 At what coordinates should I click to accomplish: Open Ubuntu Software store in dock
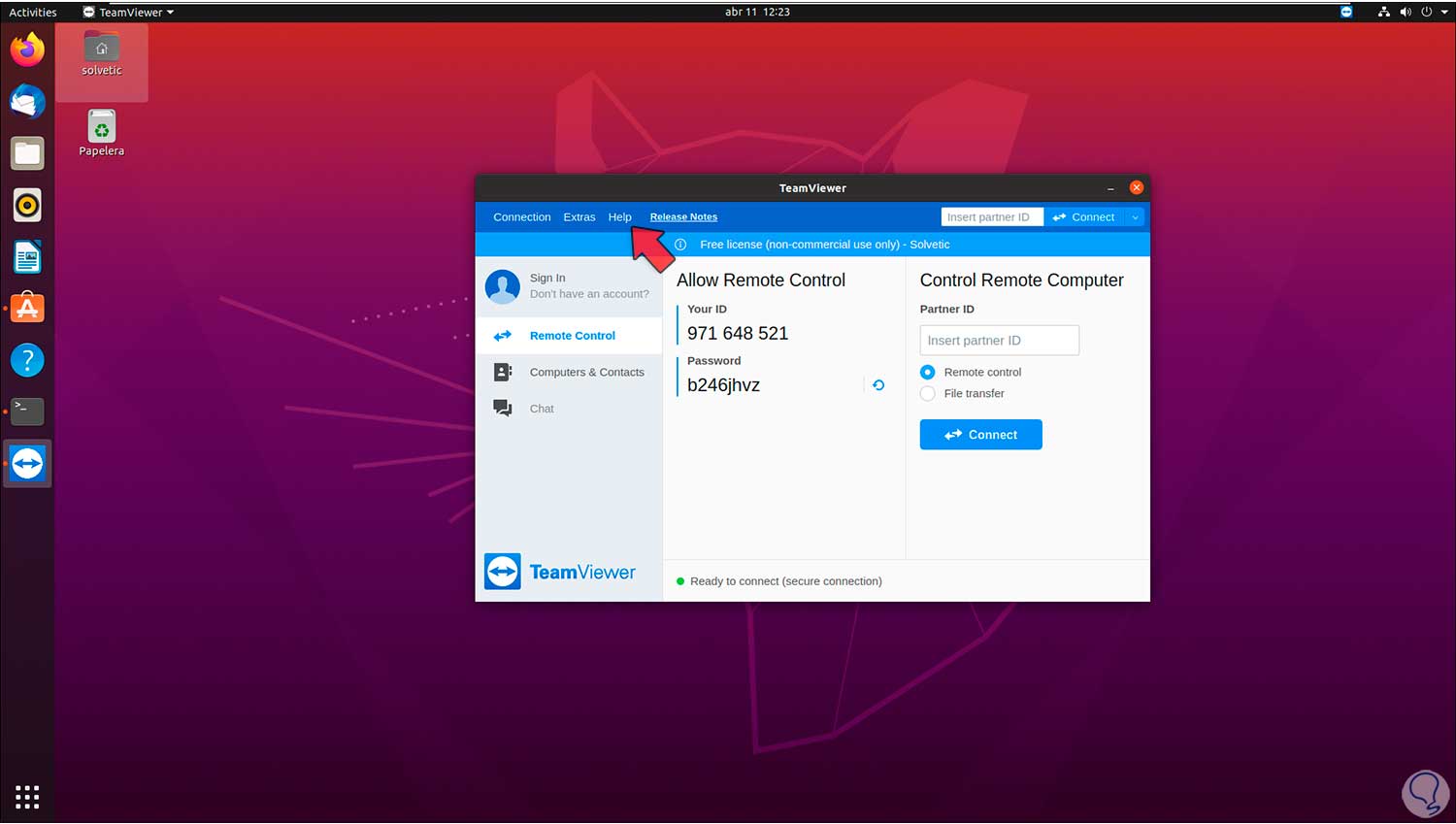click(x=27, y=309)
